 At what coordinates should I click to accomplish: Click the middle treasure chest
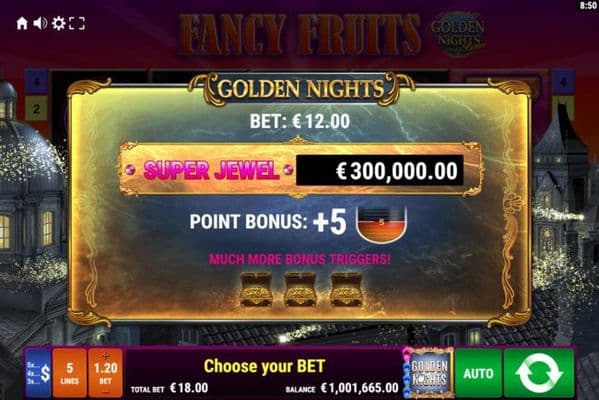coord(300,289)
